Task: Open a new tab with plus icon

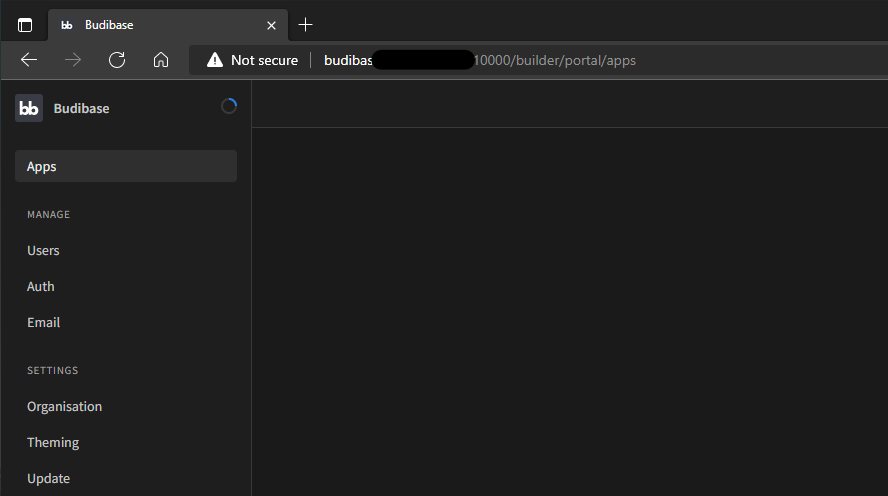Action: tap(305, 25)
